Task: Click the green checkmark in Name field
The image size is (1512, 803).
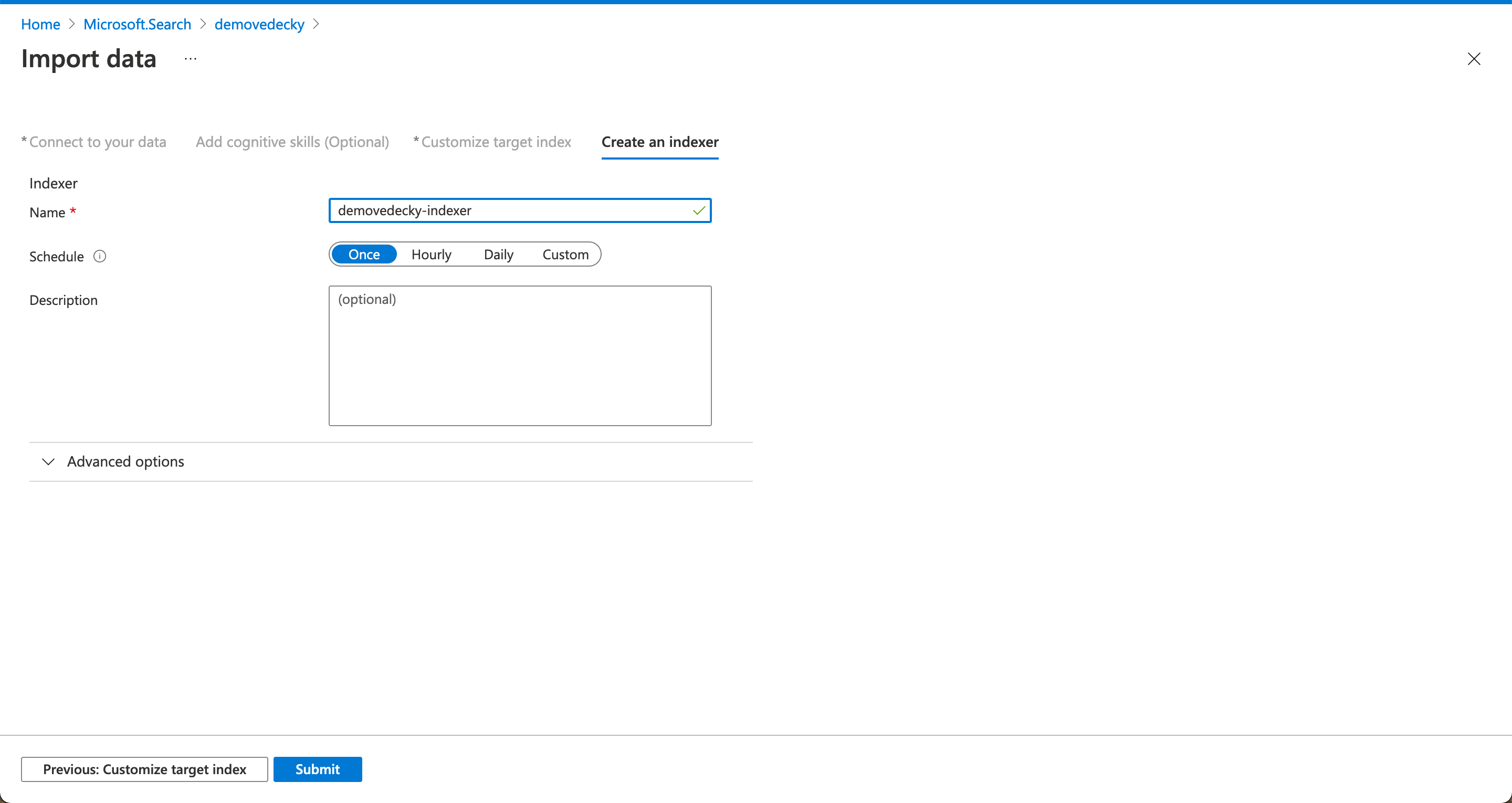Action: pyautogui.click(x=698, y=211)
